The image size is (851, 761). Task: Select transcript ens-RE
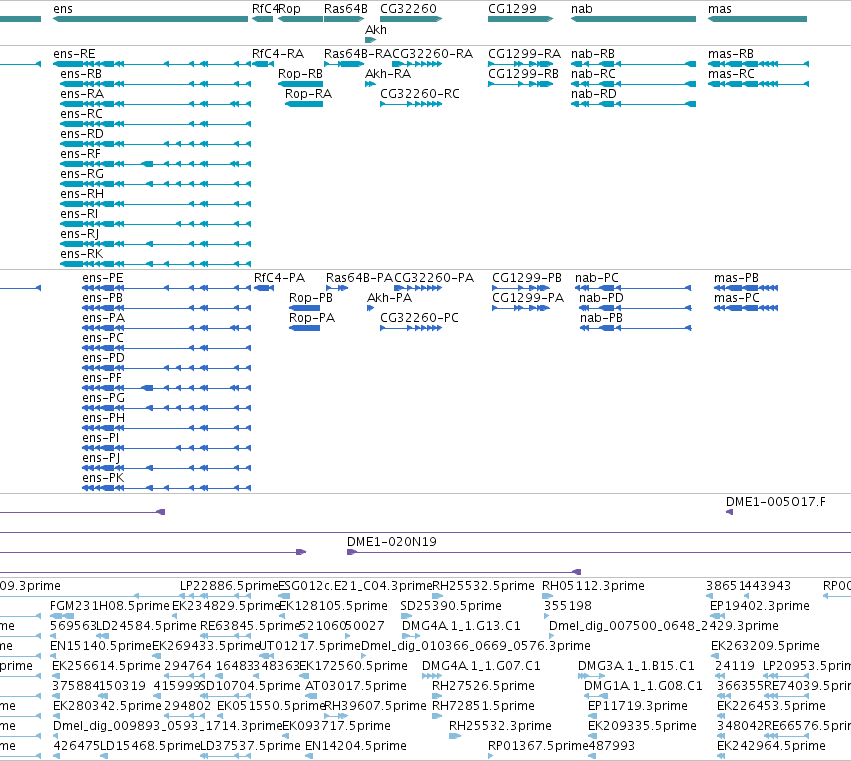tap(152, 64)
